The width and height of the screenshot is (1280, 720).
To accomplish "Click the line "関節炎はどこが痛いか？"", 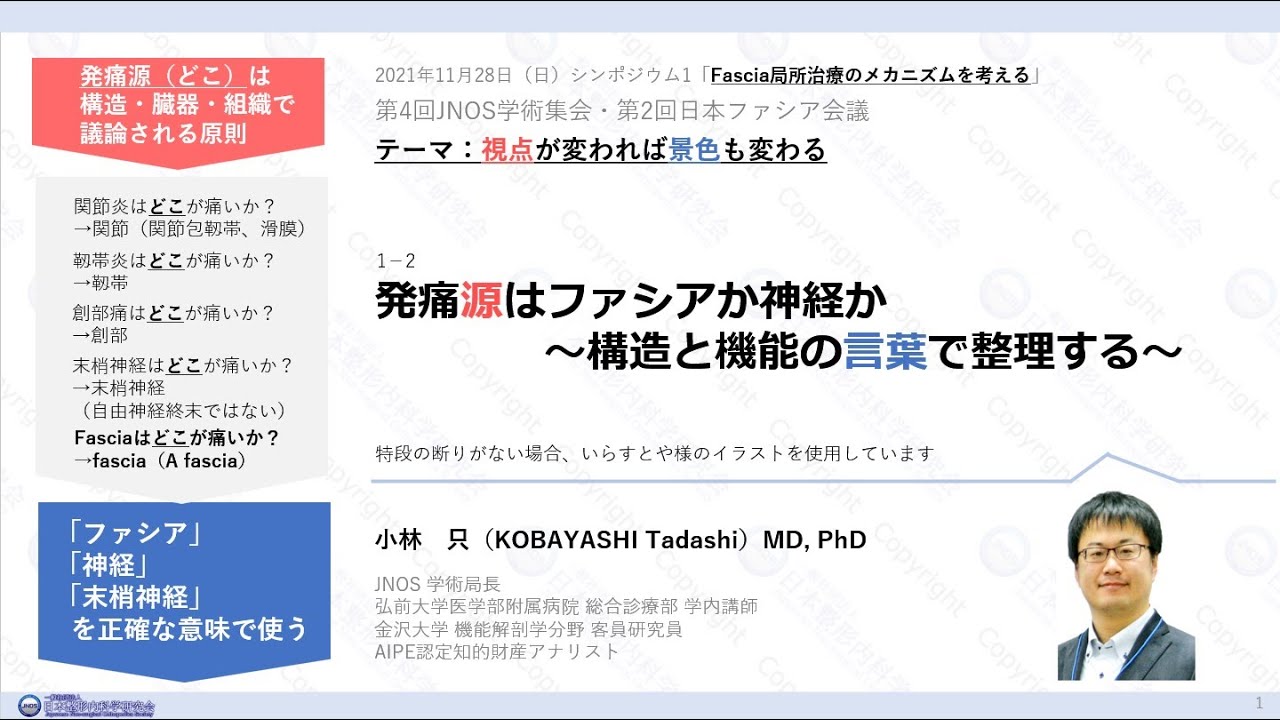I will pos(175,207).
